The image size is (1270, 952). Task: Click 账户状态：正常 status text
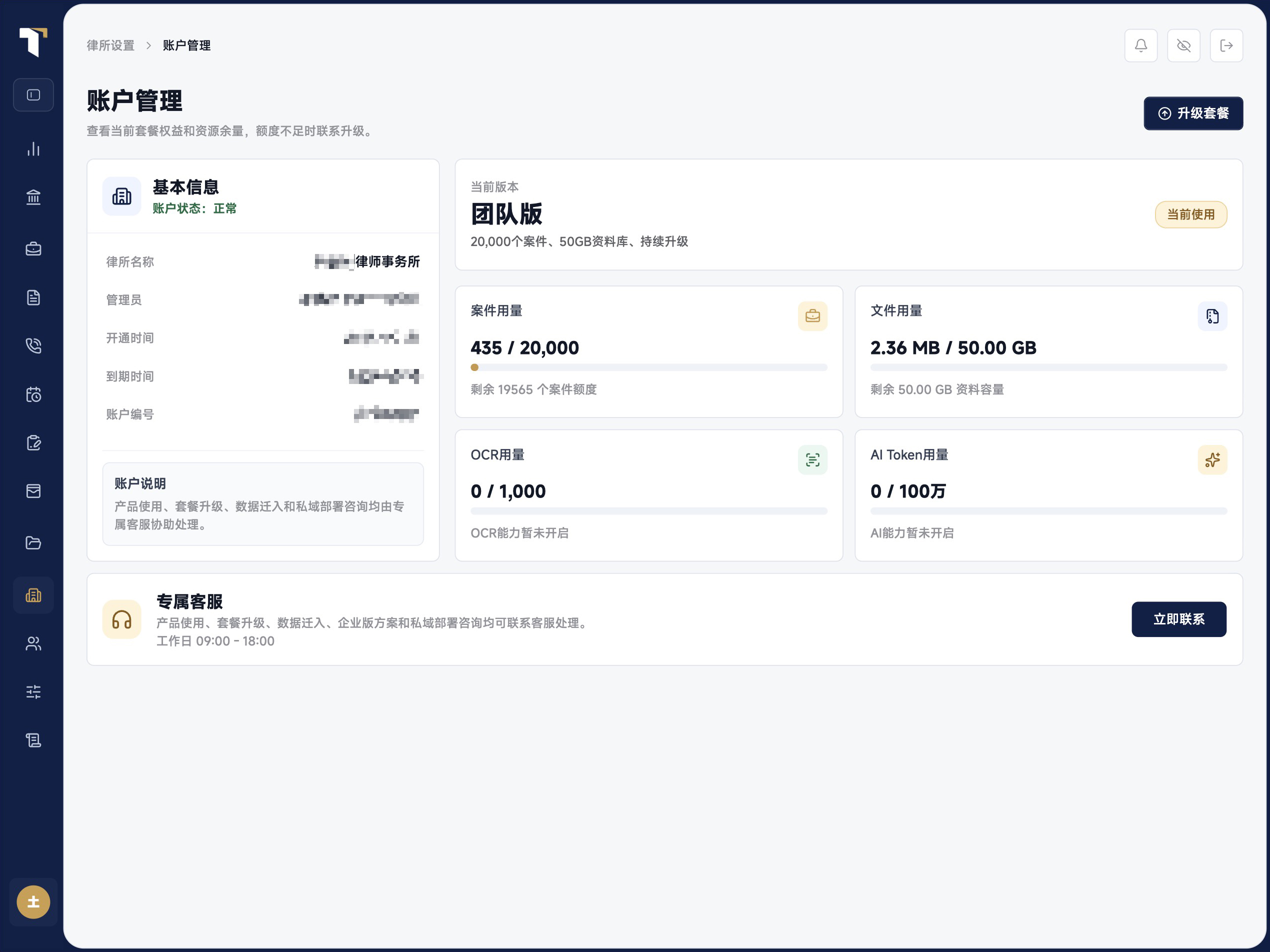pyautogui.click(x=194, y=208)
